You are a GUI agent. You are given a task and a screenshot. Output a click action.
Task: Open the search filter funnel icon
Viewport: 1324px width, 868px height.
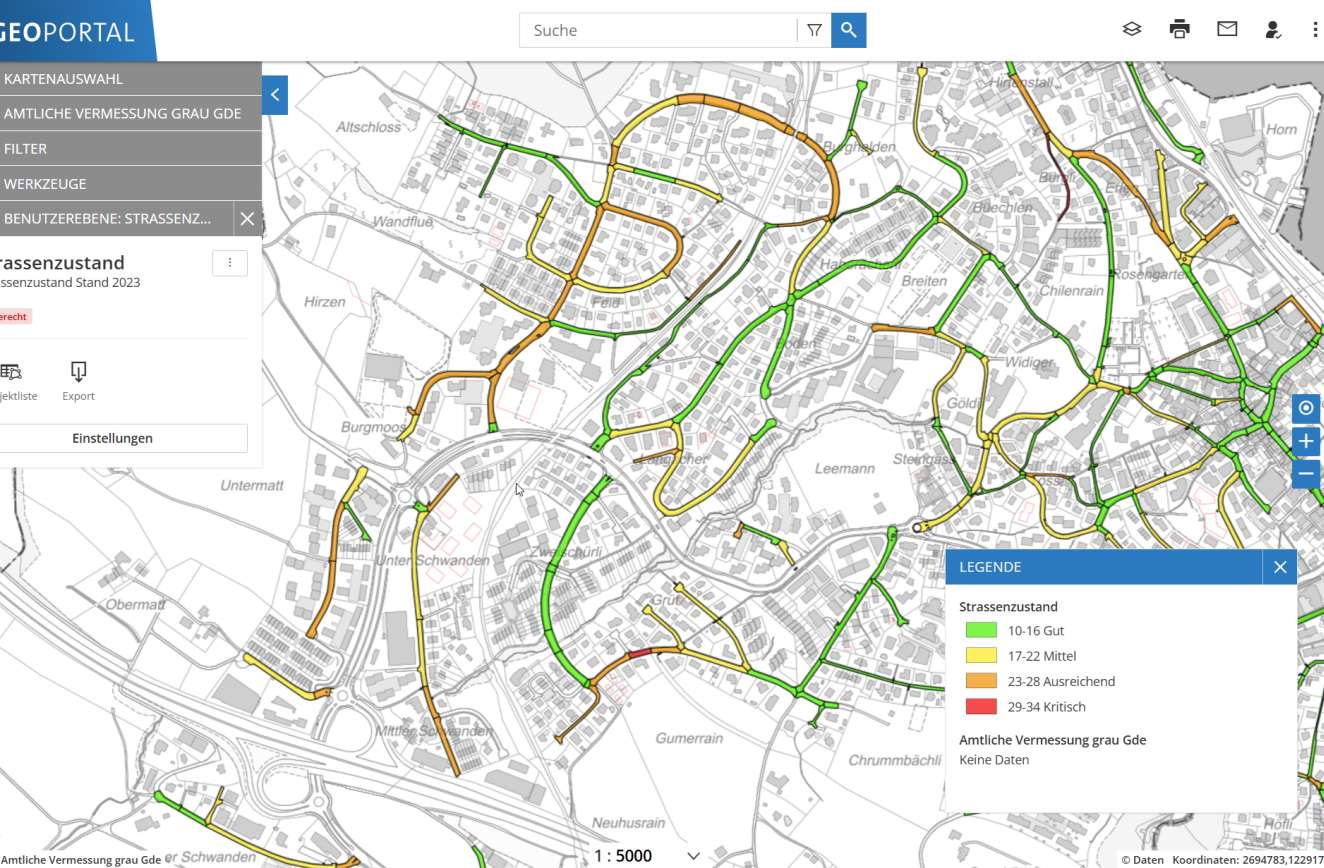(x=814, y=30)
